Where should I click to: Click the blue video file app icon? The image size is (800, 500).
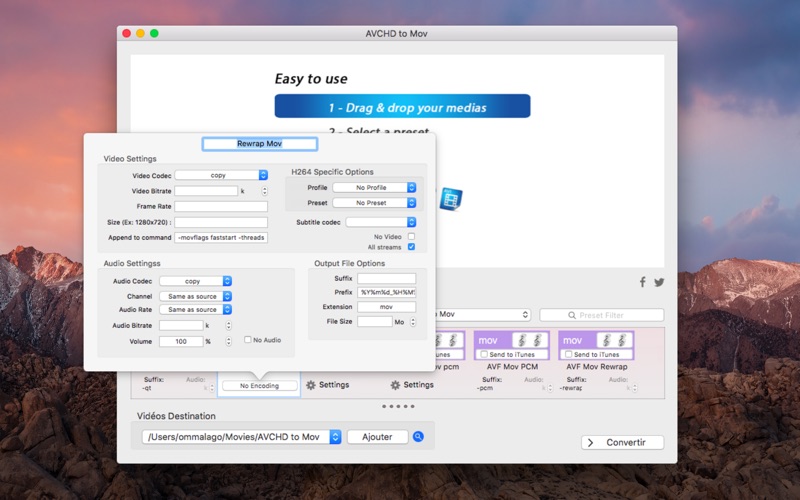(451, 199)
